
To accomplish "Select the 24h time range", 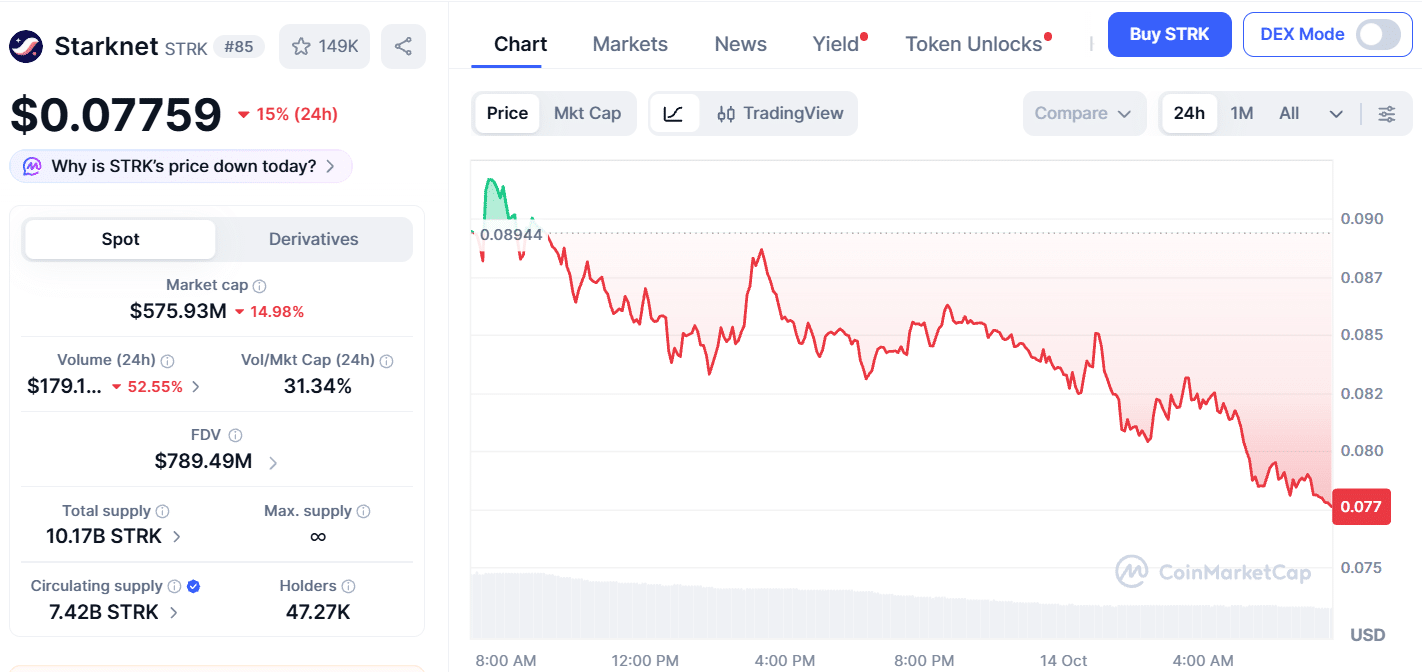I will (1189, 114).
